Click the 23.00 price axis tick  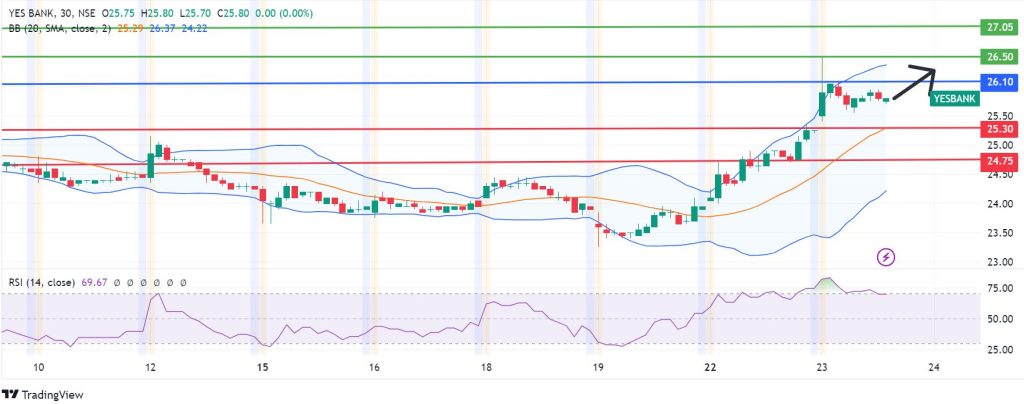(x=1000, y=263)
